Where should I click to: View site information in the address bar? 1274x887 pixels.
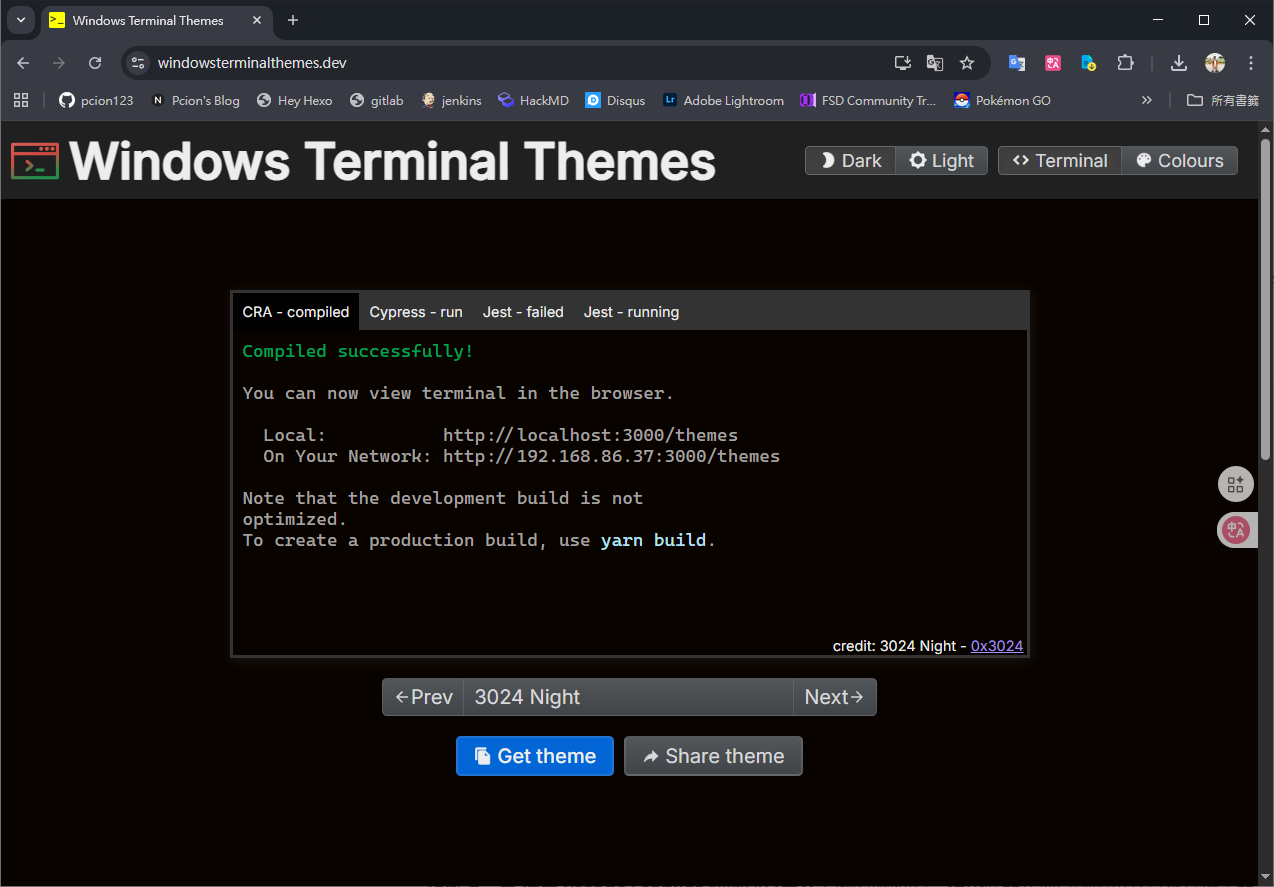pyautogui.click(x=138, y=63)
